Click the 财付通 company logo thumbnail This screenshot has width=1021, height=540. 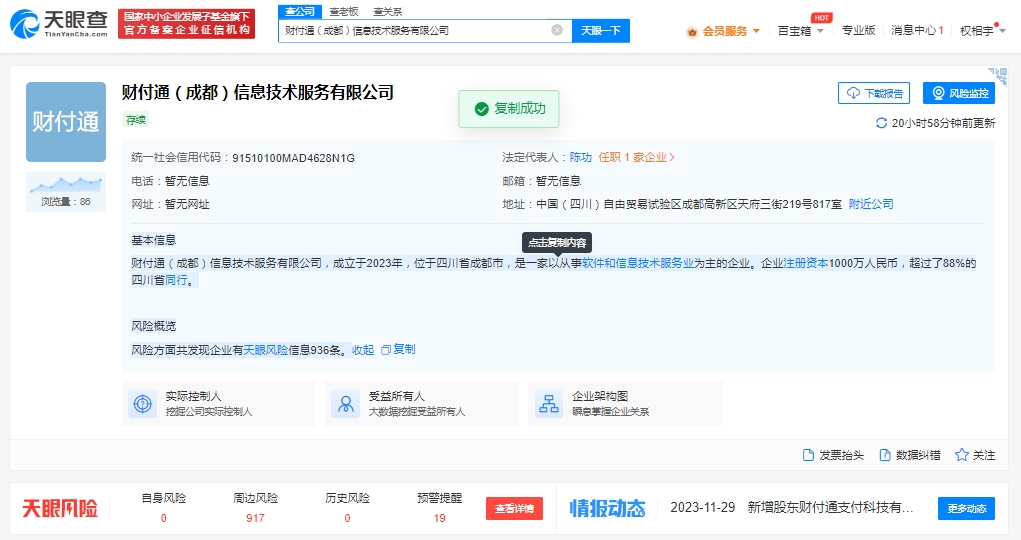pos(66,122)
